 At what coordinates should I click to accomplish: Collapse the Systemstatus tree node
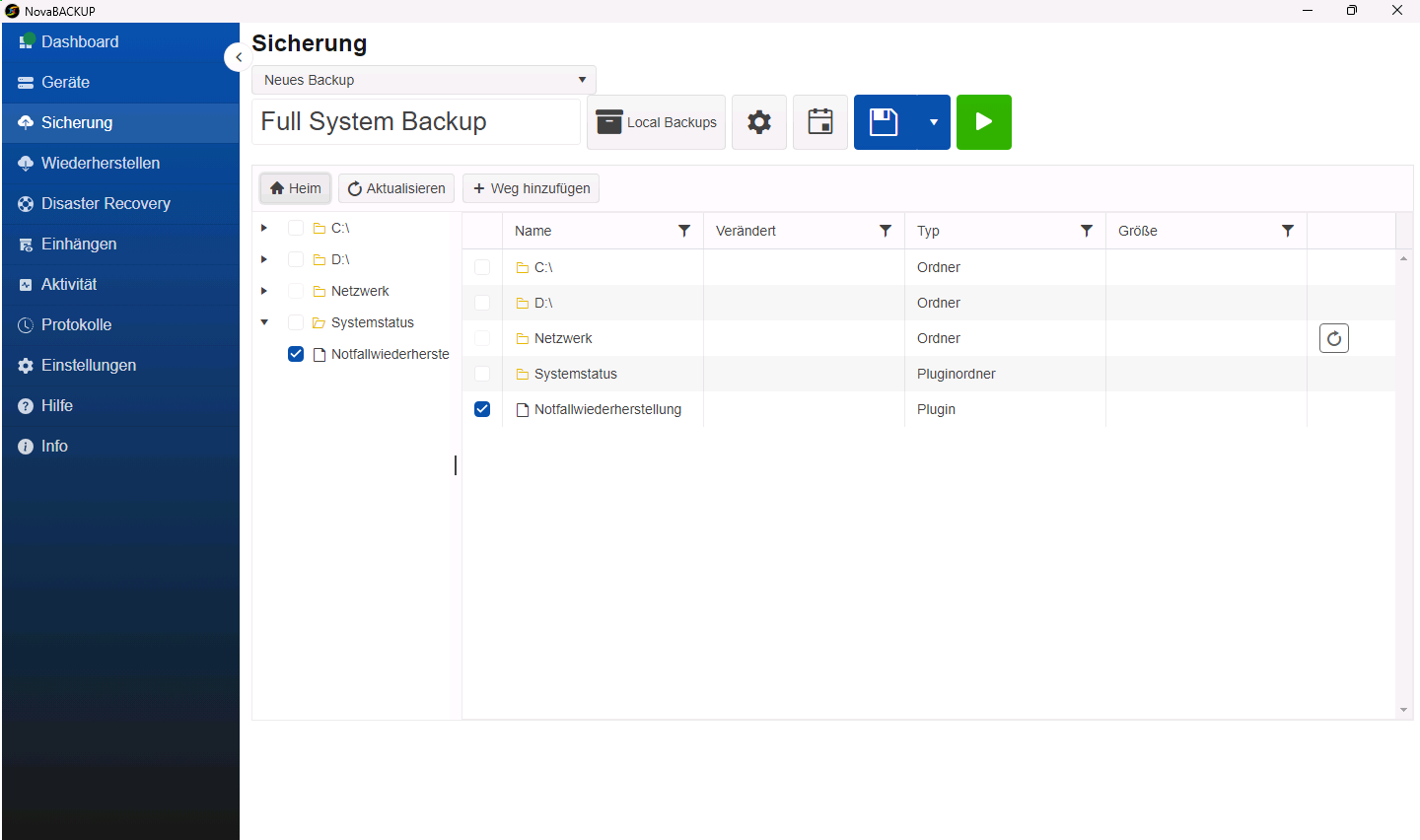[264, 322]
